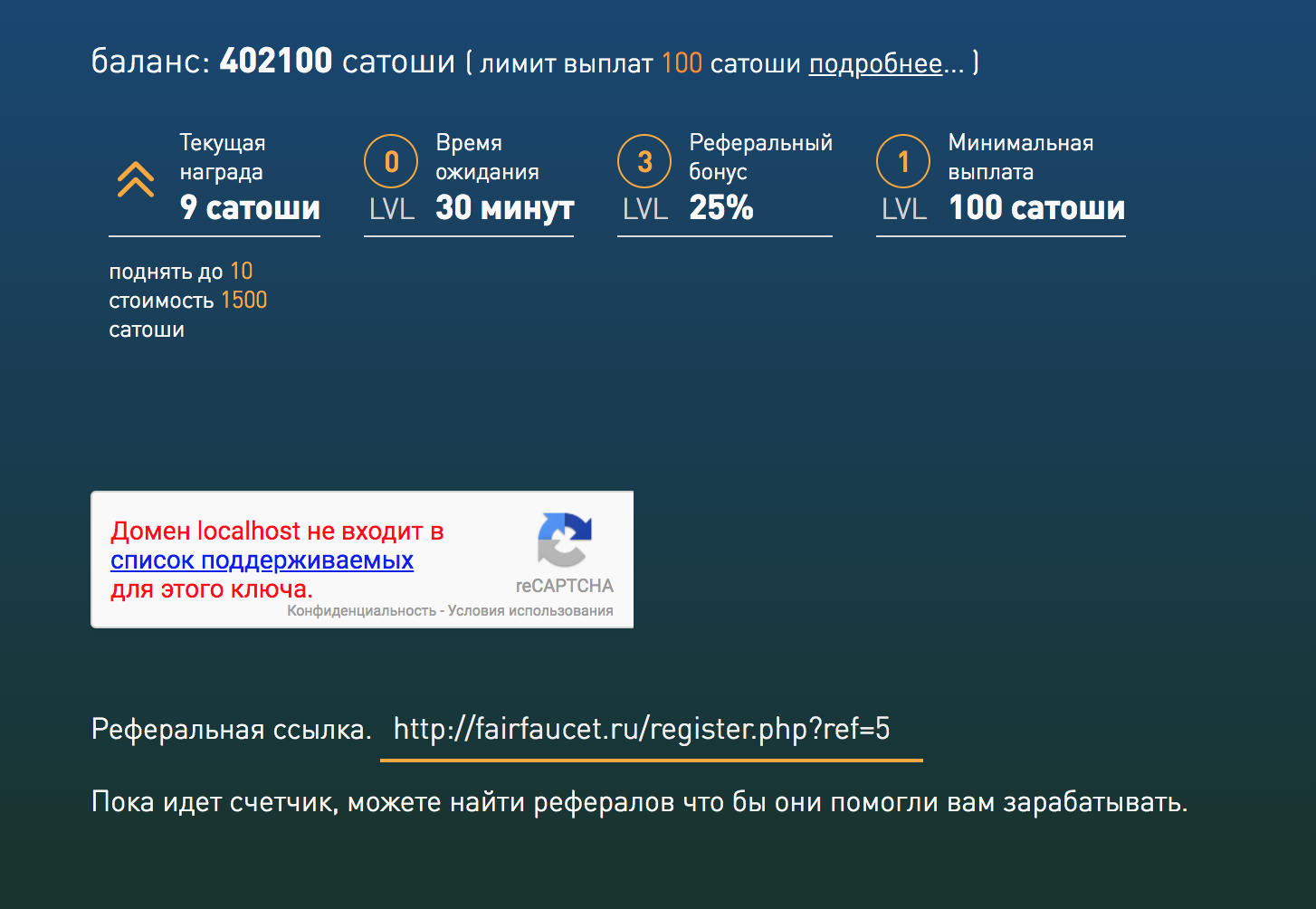Click the 25% referral bonus value

721,207
